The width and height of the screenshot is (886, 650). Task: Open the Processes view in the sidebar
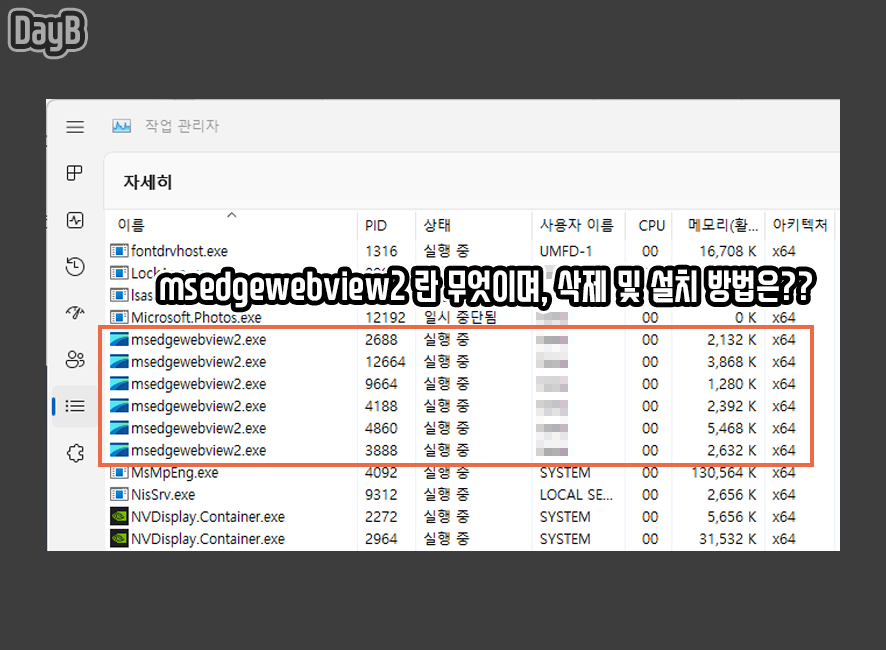74,172
